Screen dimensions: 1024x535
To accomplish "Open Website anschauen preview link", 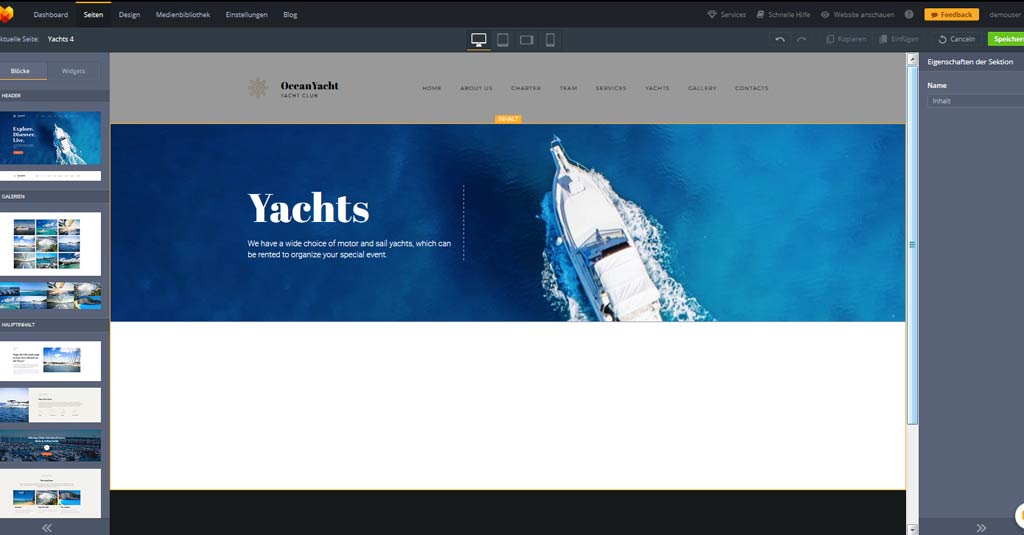I will 857,15.
